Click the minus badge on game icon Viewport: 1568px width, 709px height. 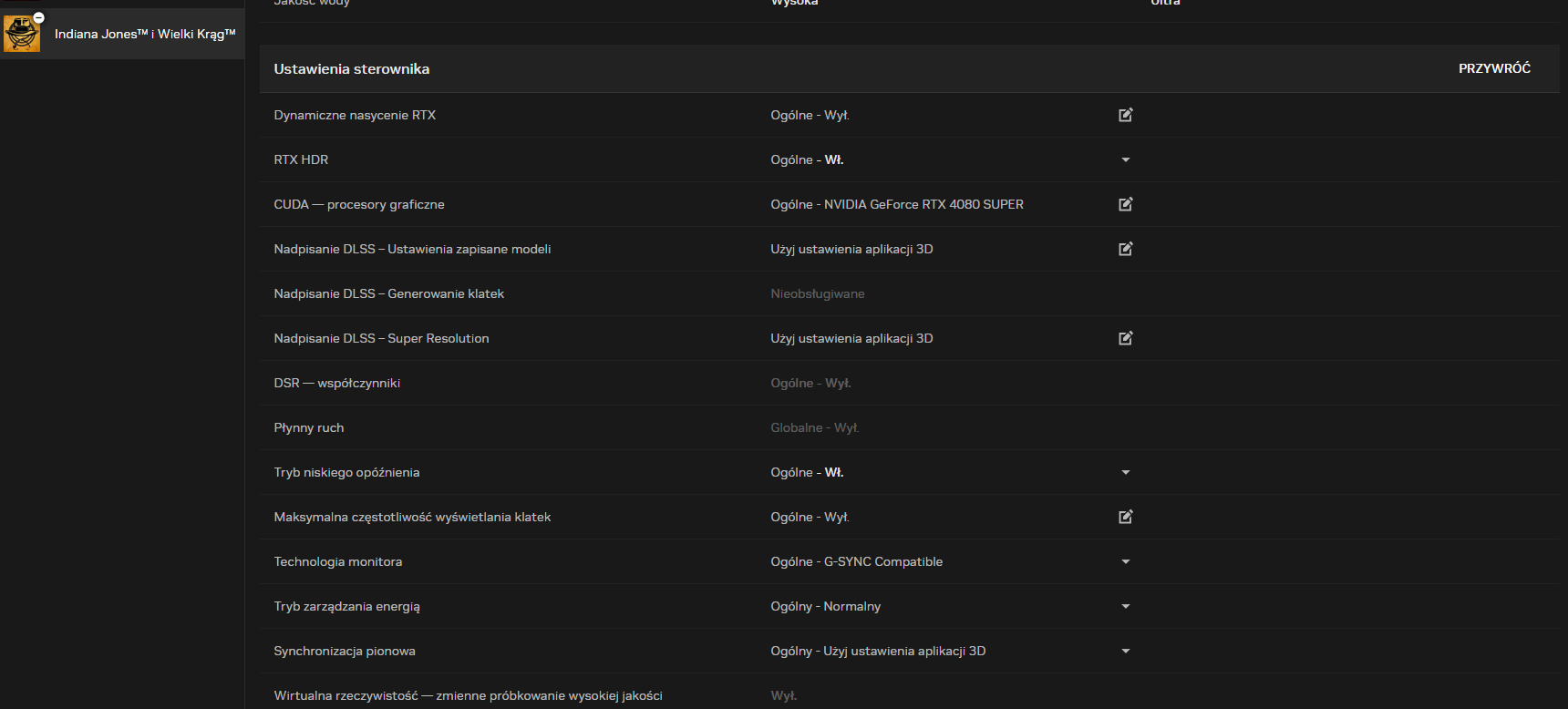[x=39, y=17]
